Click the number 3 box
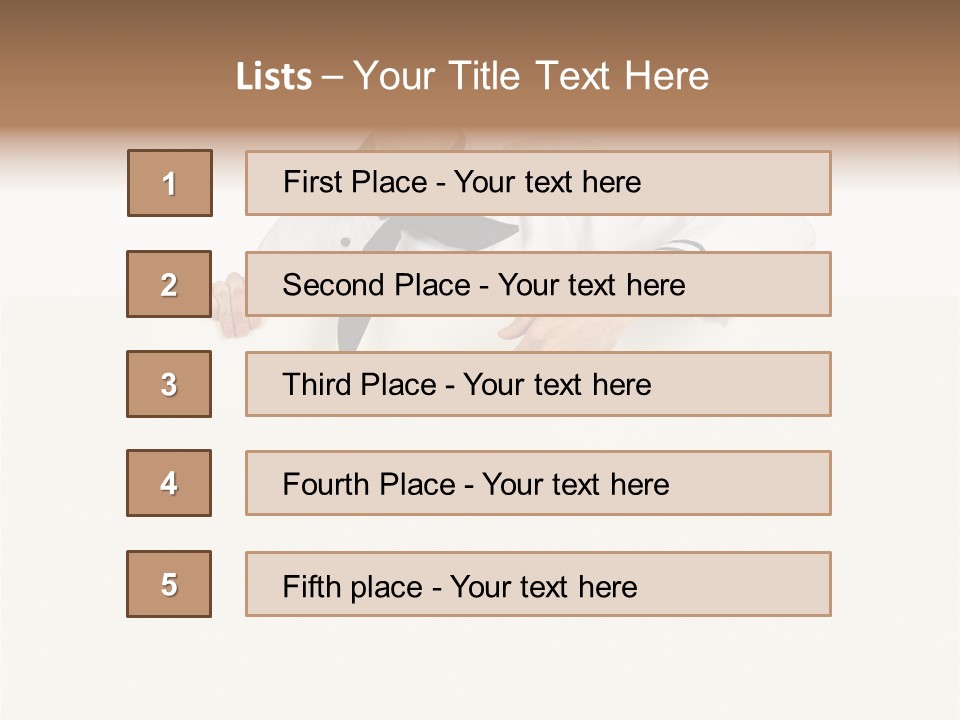Viewport: 960px width, 720px height. pos(169,384)
